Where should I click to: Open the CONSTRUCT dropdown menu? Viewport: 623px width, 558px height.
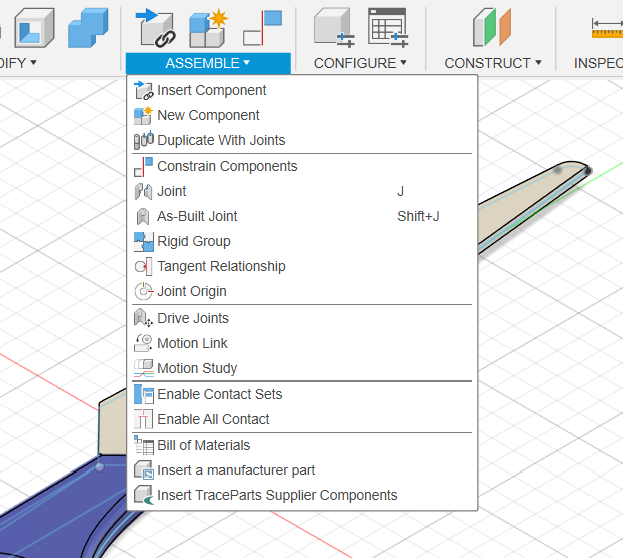tap(492, 63)
